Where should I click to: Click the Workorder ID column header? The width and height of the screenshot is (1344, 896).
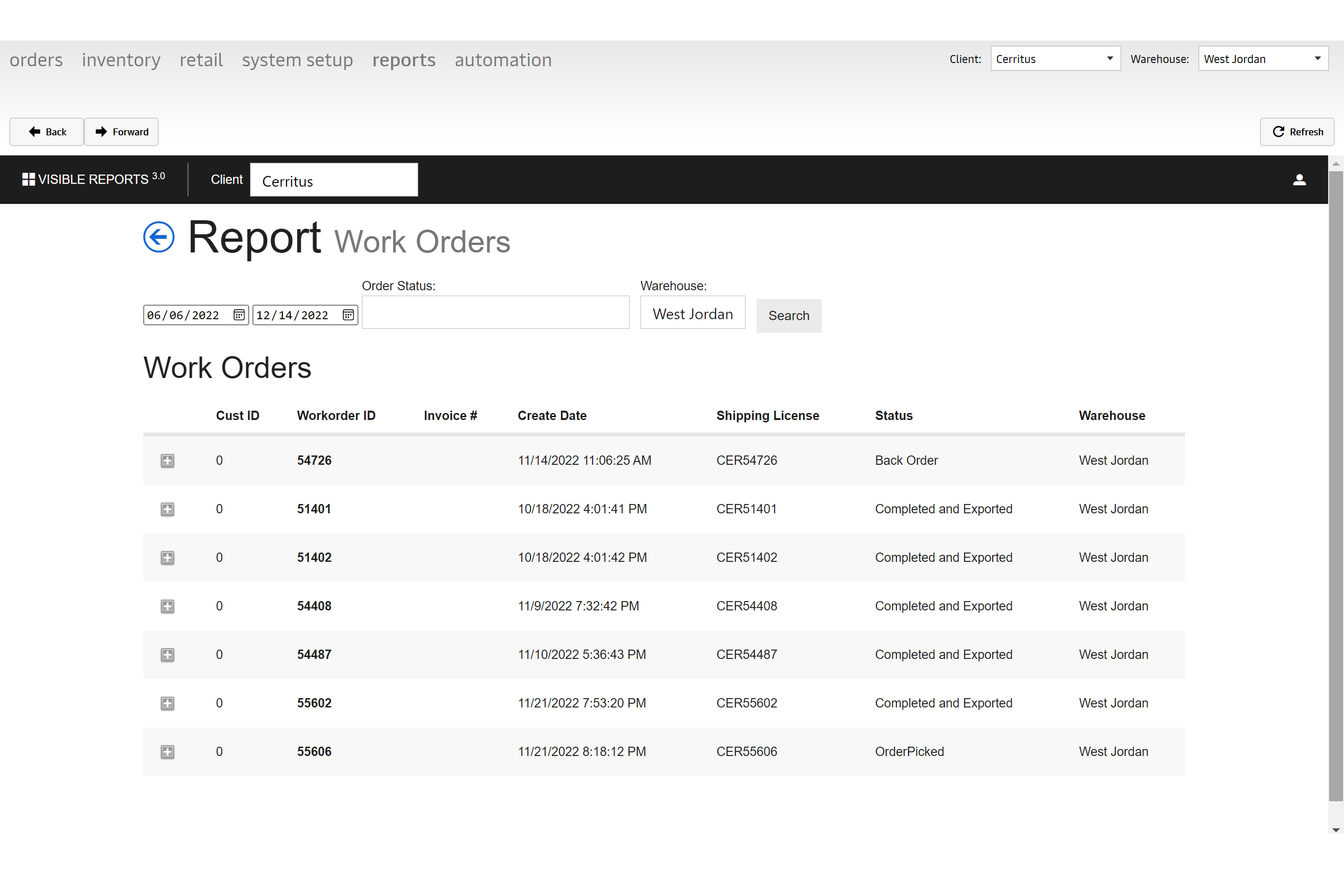click(x=336, y=416)
